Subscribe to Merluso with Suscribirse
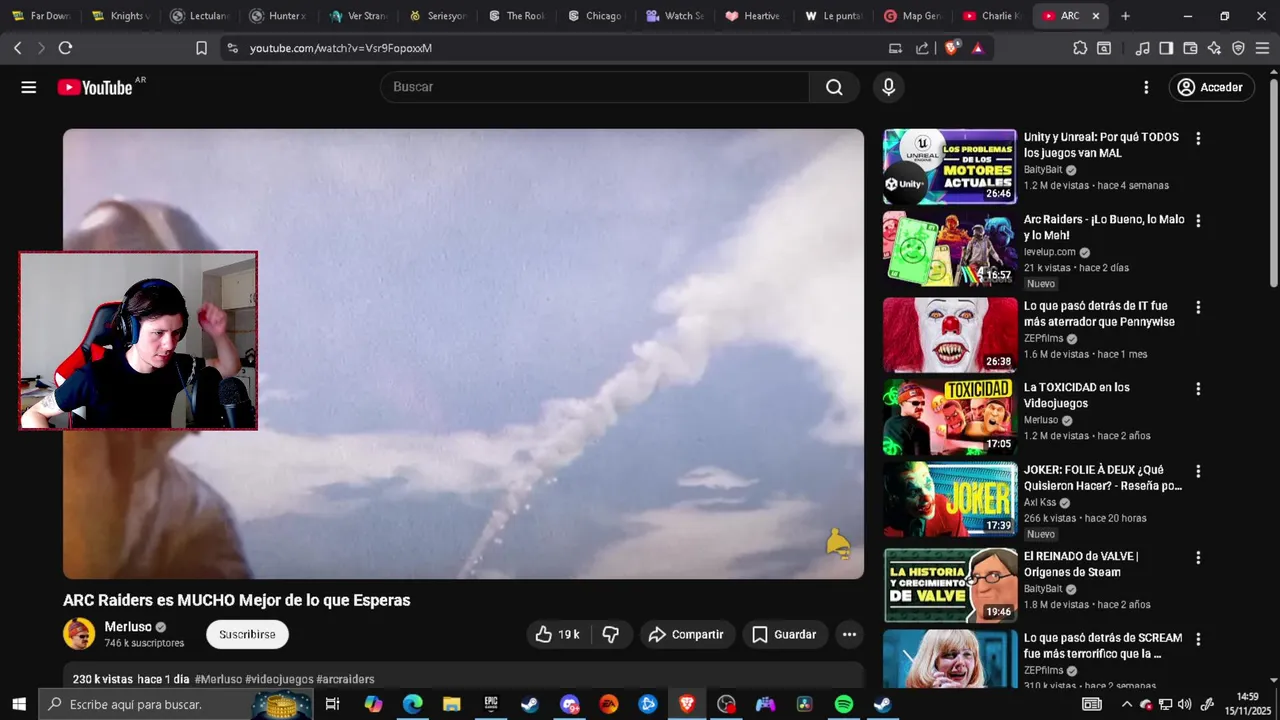 tap(247, 634)
